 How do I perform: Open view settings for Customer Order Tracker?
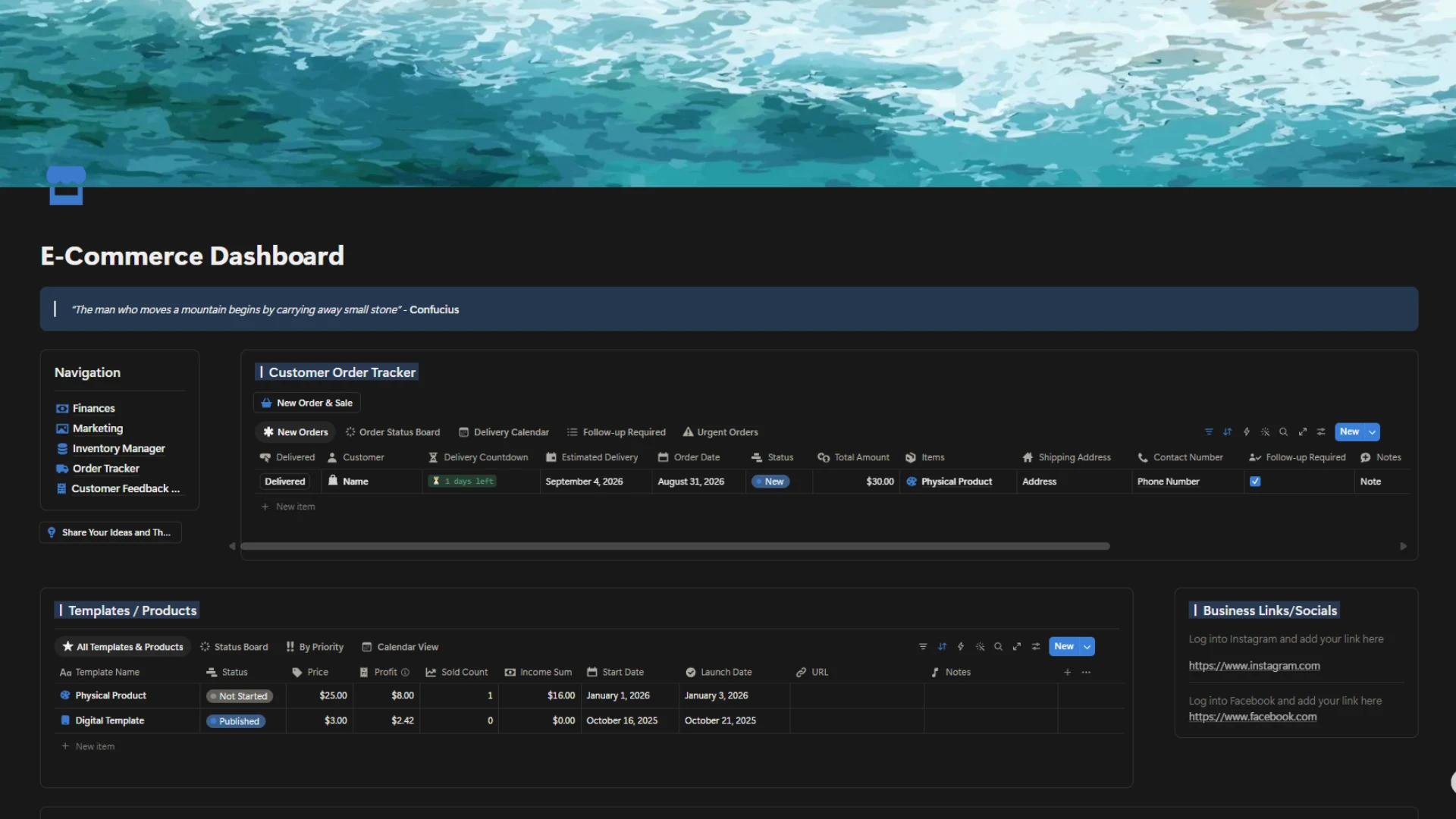(1321, 431)
